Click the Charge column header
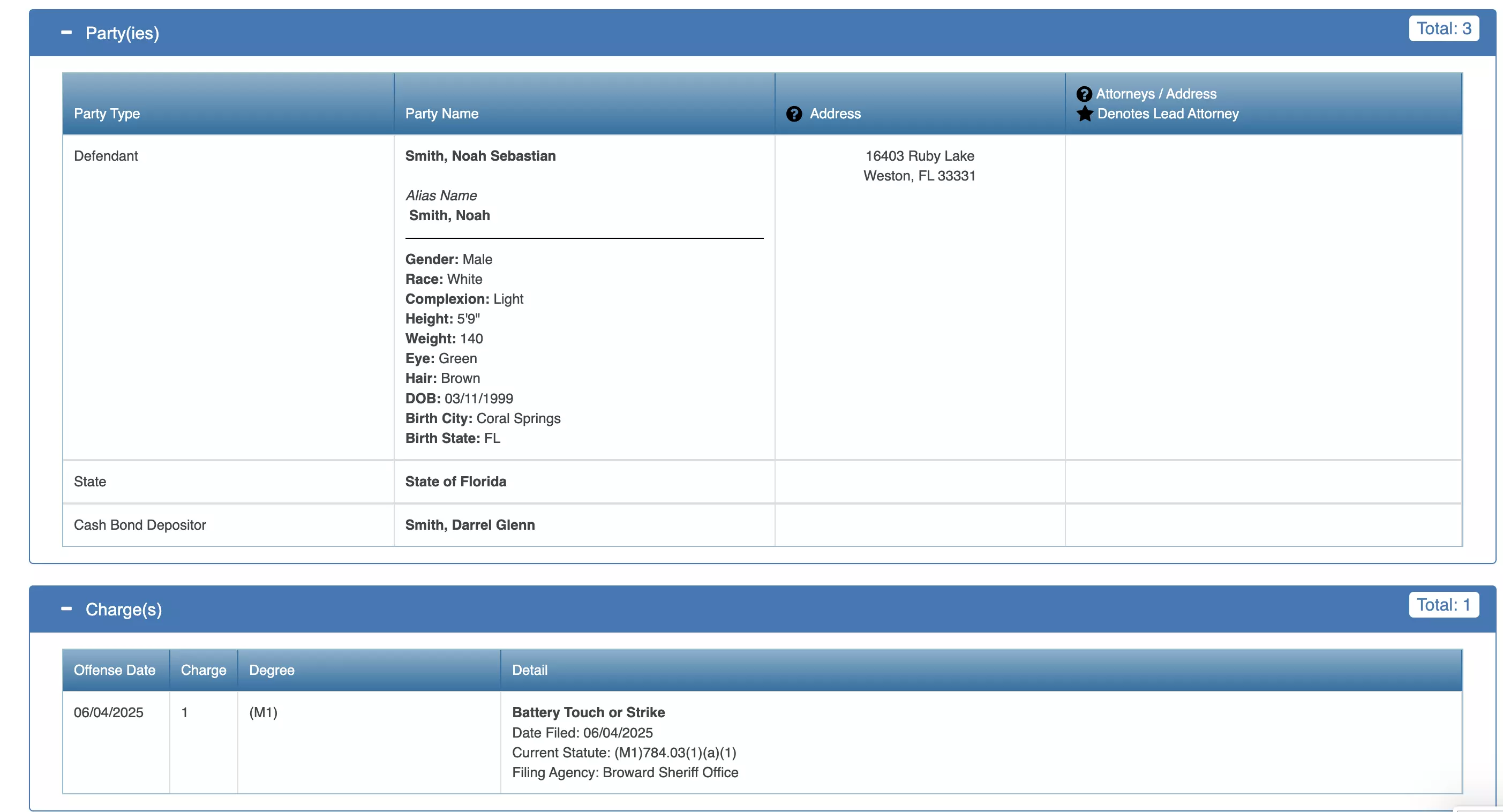 point(204,670)
